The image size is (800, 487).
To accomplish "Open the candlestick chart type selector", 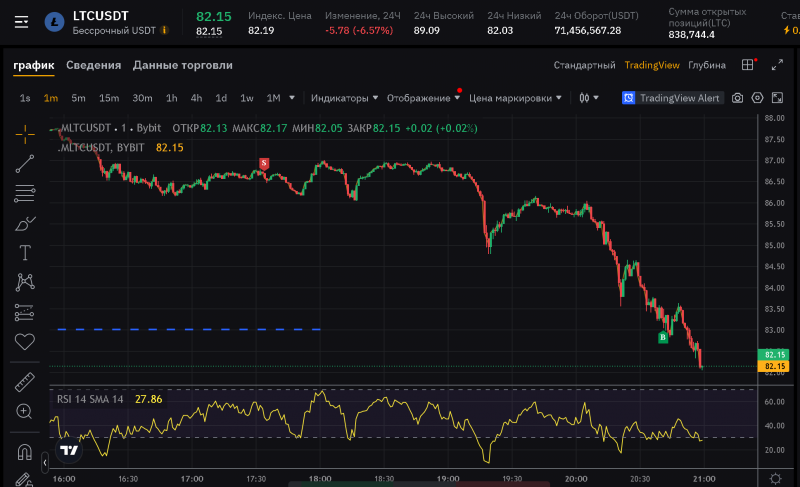I will [x=588, y=98].
